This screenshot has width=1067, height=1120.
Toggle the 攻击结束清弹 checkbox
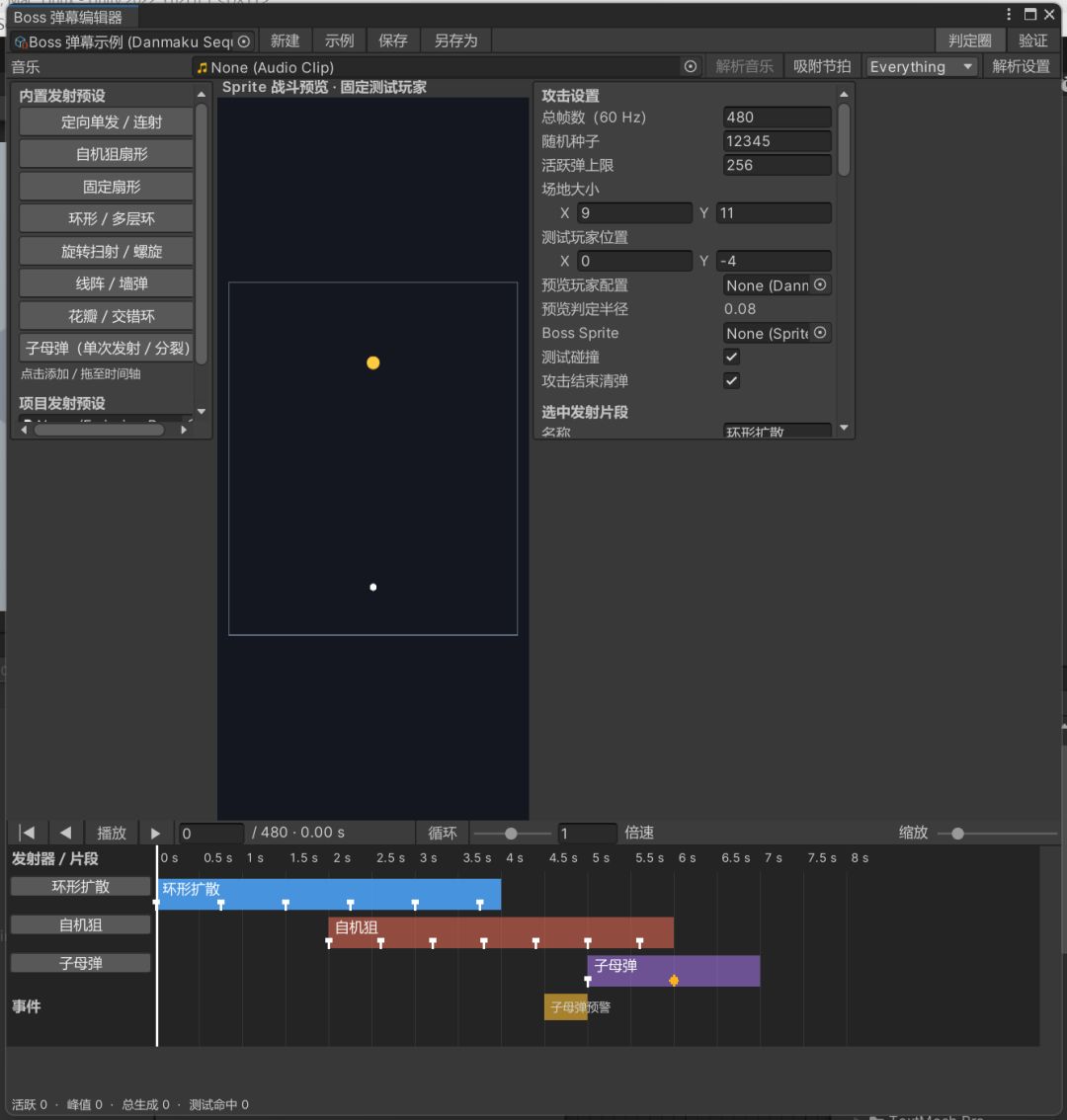click(x=731, y=380)
